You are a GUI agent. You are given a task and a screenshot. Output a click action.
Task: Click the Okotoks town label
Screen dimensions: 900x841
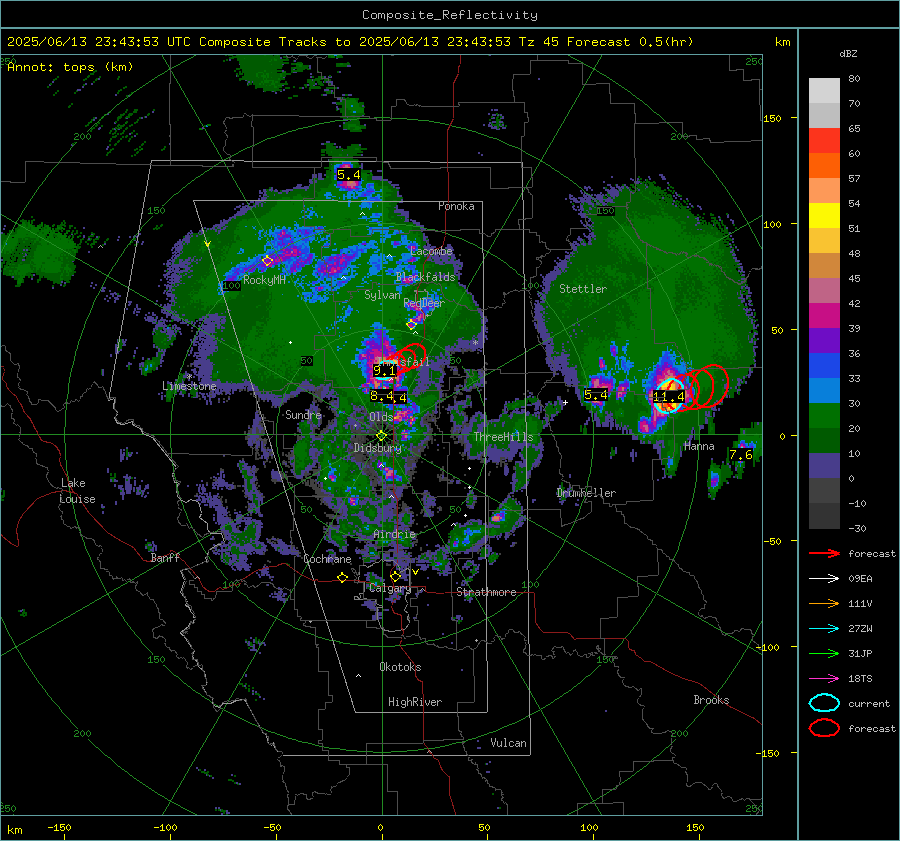pos(400,667)
